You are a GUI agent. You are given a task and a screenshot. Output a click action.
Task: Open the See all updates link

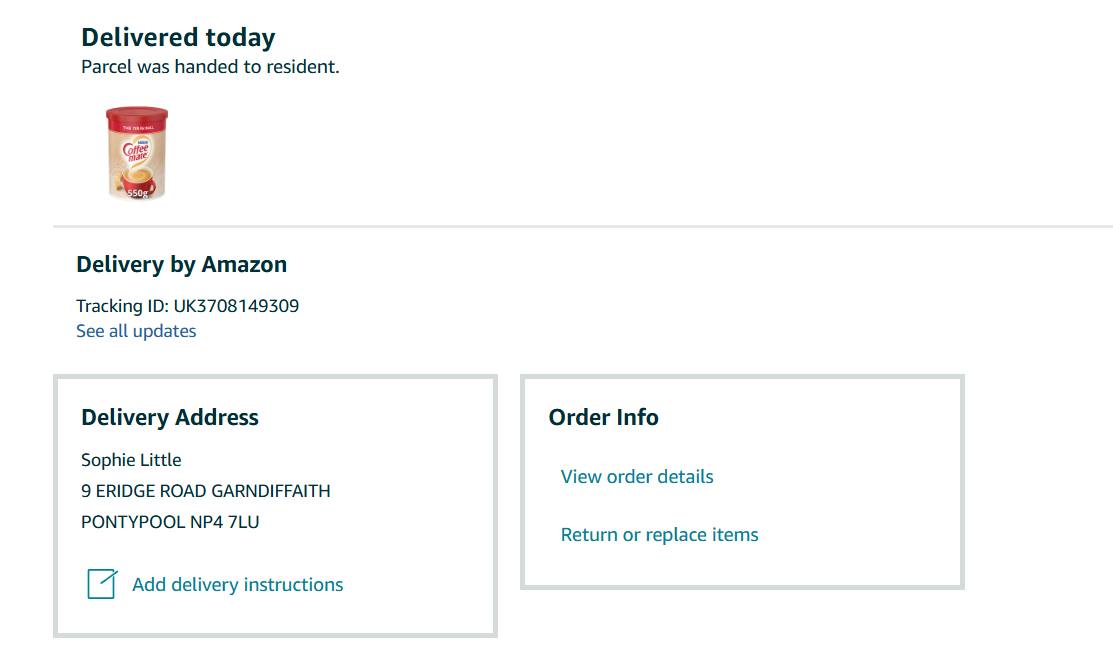point(136,331)
